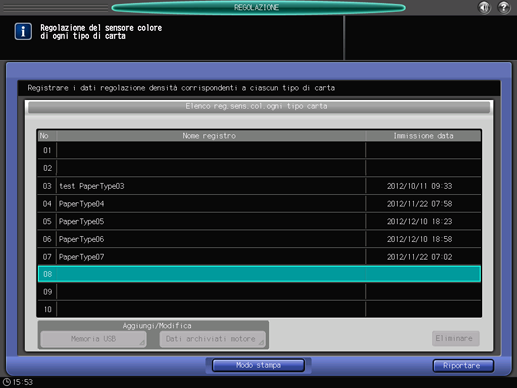Click the speaker sound icon at top right
Screen dimensions: 517x388
(484, 7)
